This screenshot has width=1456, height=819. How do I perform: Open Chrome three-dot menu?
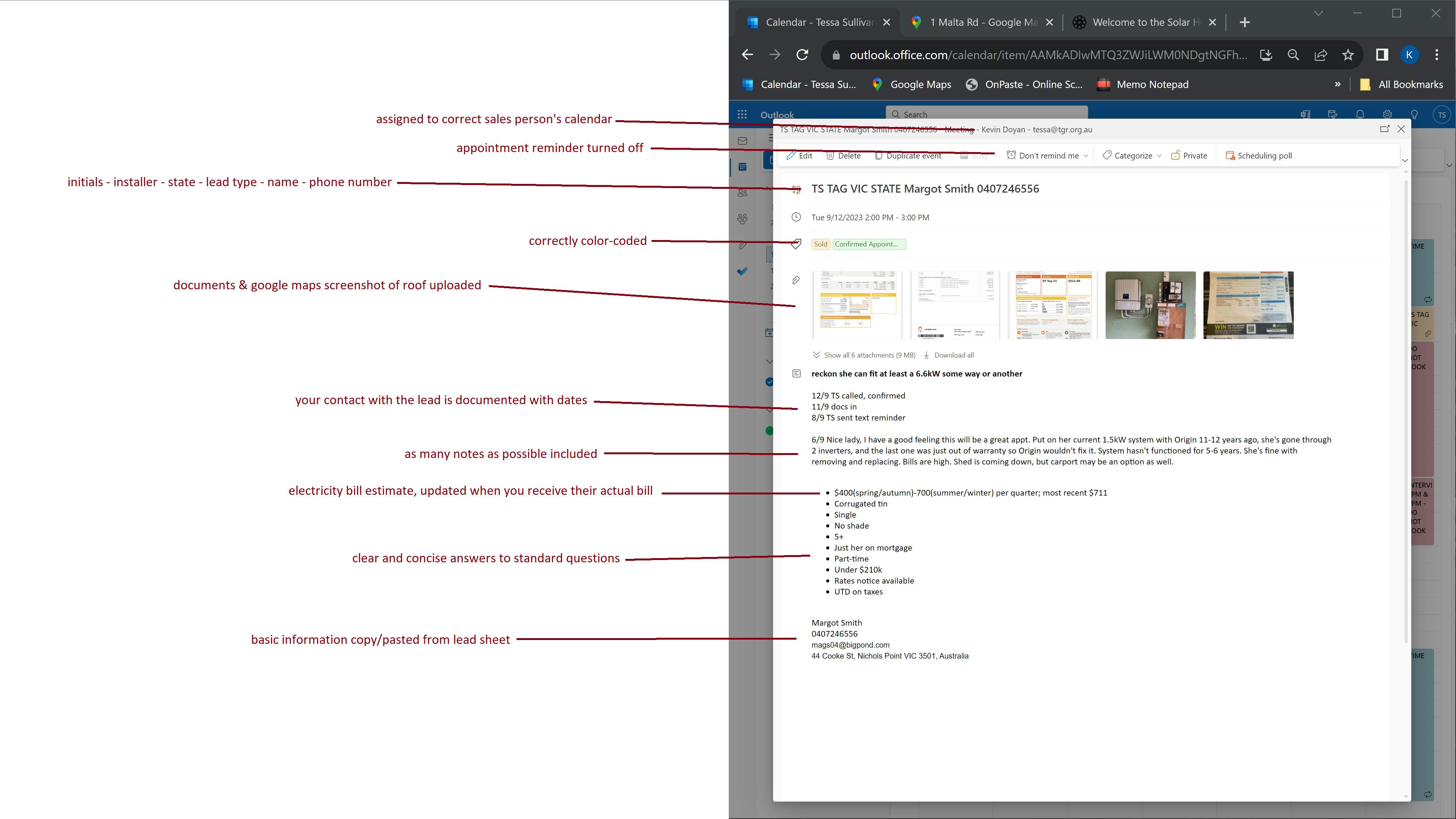1437,55
